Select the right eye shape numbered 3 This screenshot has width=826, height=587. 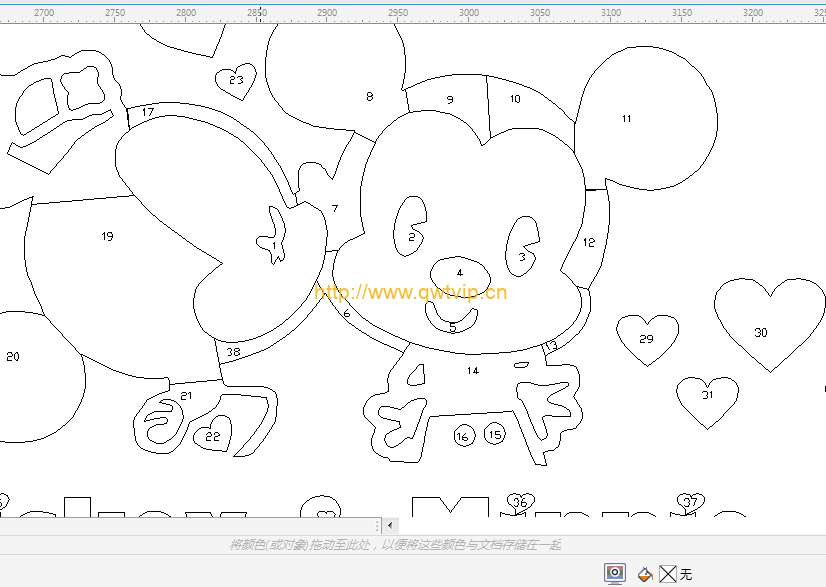[522, 246]
